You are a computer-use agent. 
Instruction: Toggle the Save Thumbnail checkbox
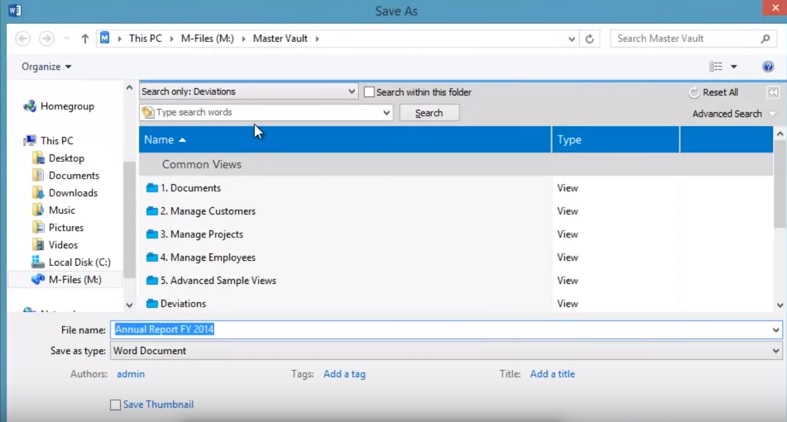[115, 405]
